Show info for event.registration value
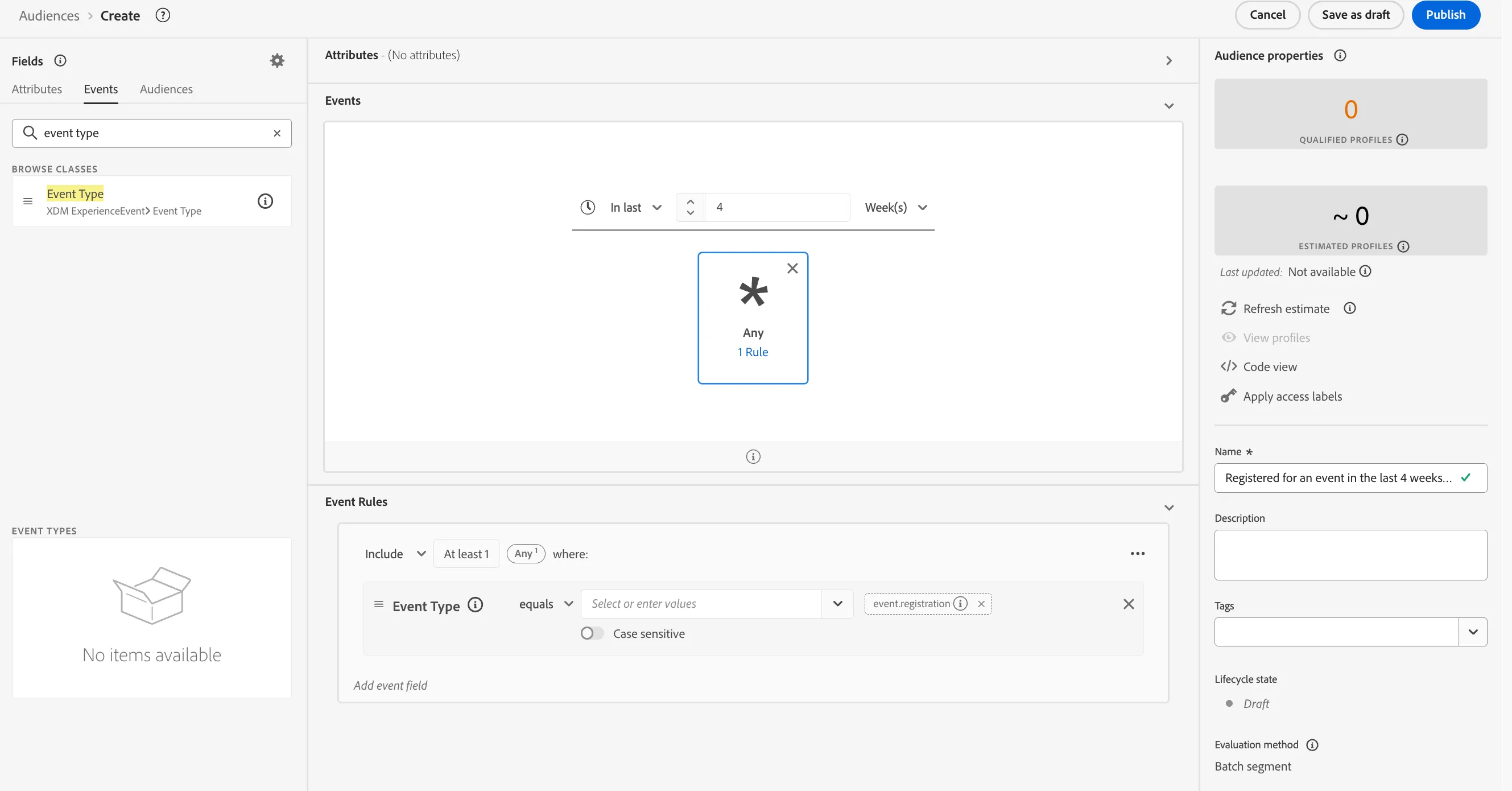 pos(960,604)
